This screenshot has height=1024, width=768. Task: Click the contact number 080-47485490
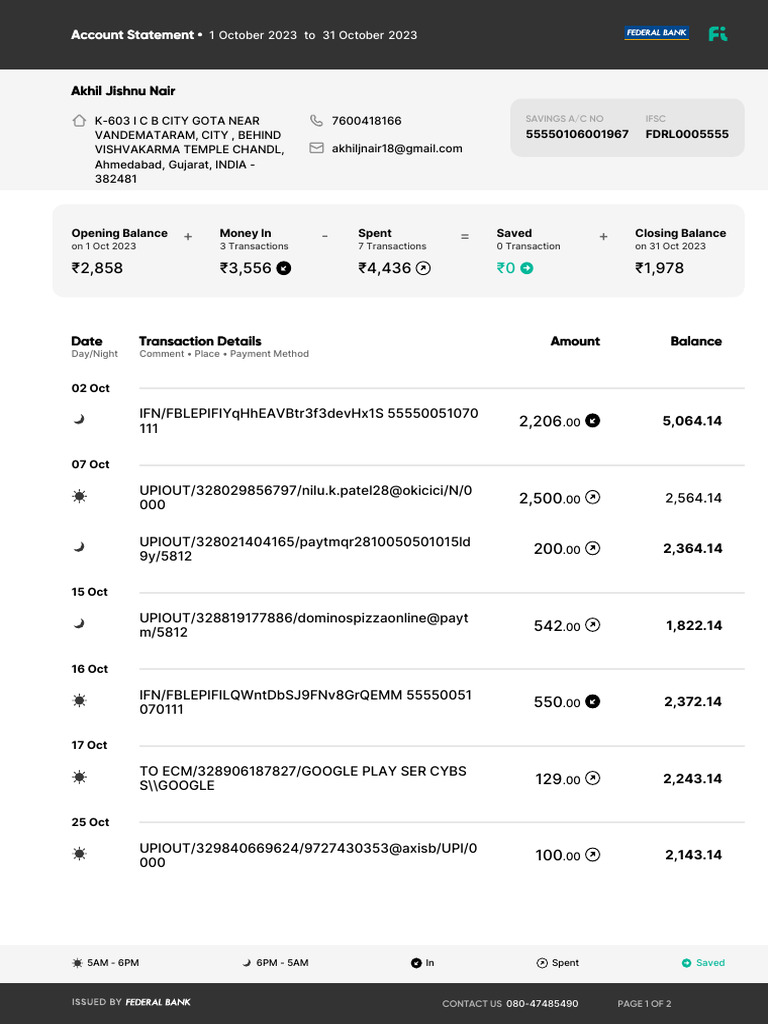542,1003
